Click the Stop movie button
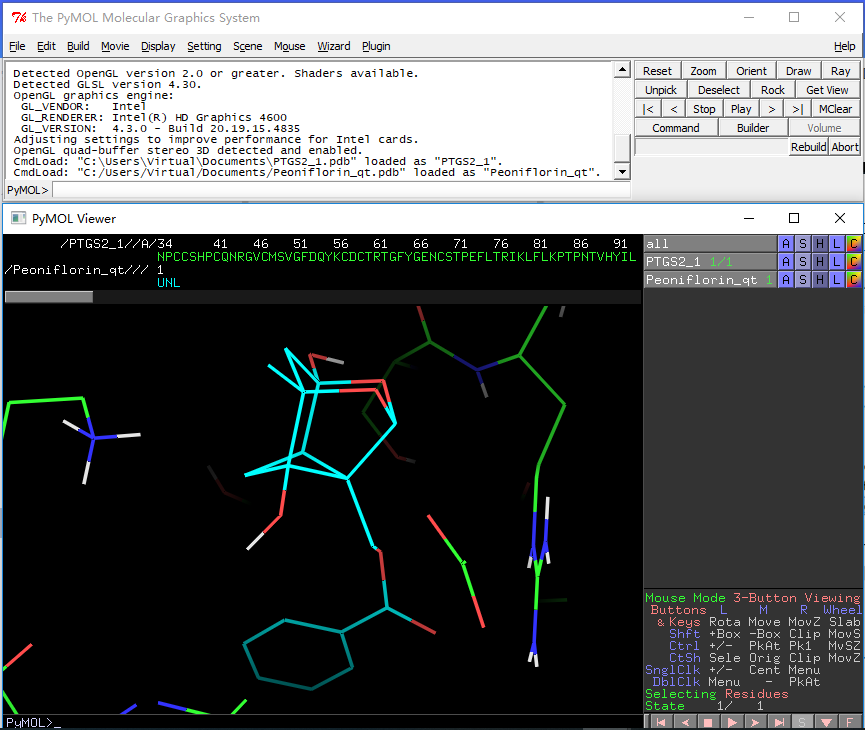 point(704,109)
